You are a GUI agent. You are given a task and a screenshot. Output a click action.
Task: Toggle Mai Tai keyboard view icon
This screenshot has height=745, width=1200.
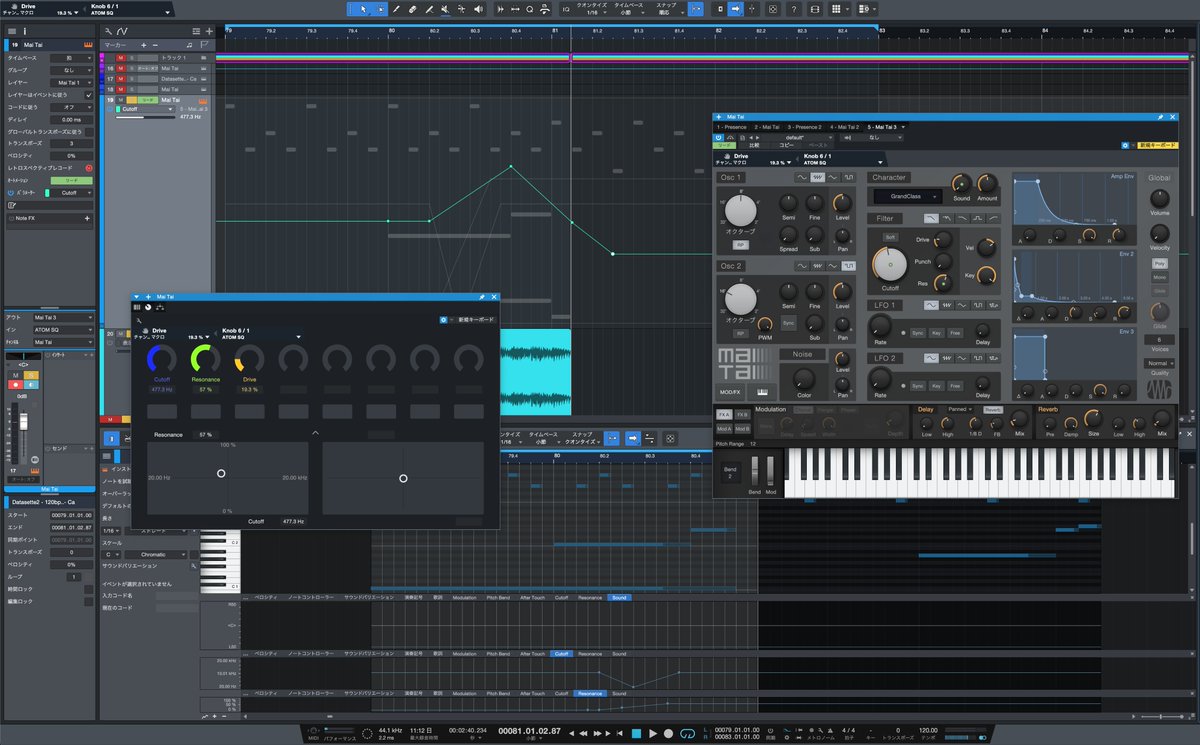point(762,392)
